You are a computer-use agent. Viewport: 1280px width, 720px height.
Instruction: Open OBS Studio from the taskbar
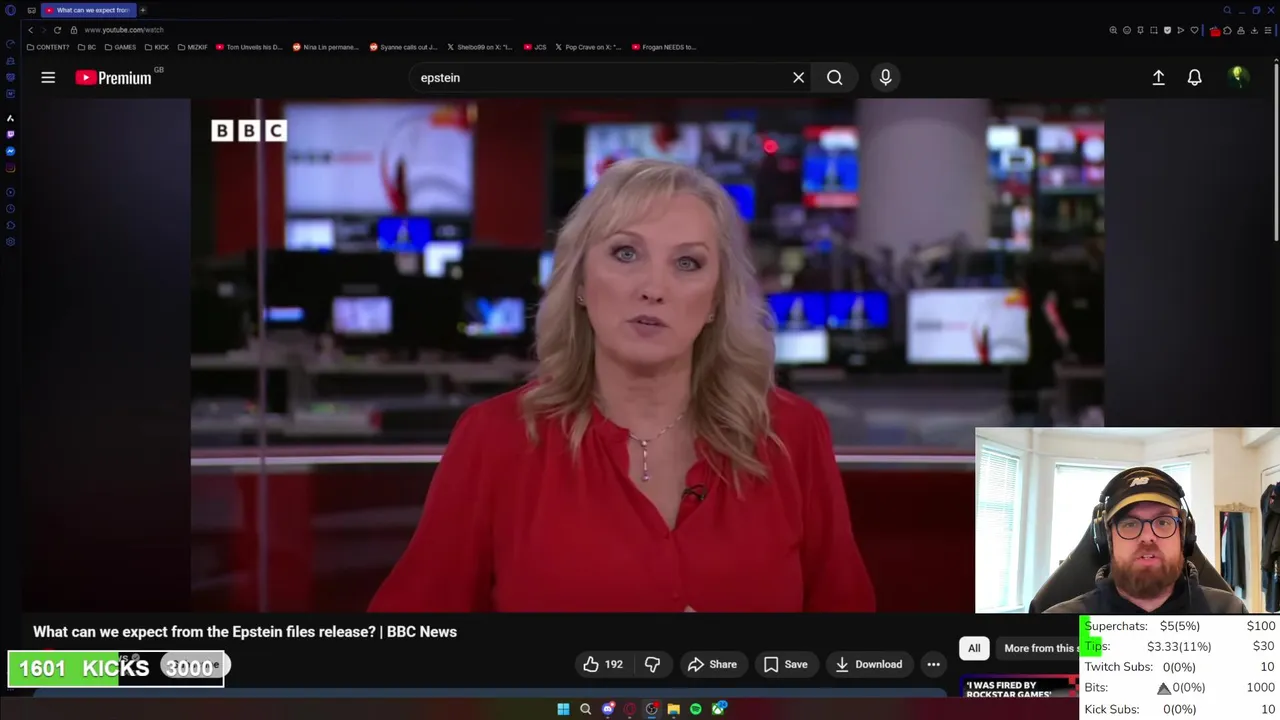pyautogui.click(x=651, y=709)
